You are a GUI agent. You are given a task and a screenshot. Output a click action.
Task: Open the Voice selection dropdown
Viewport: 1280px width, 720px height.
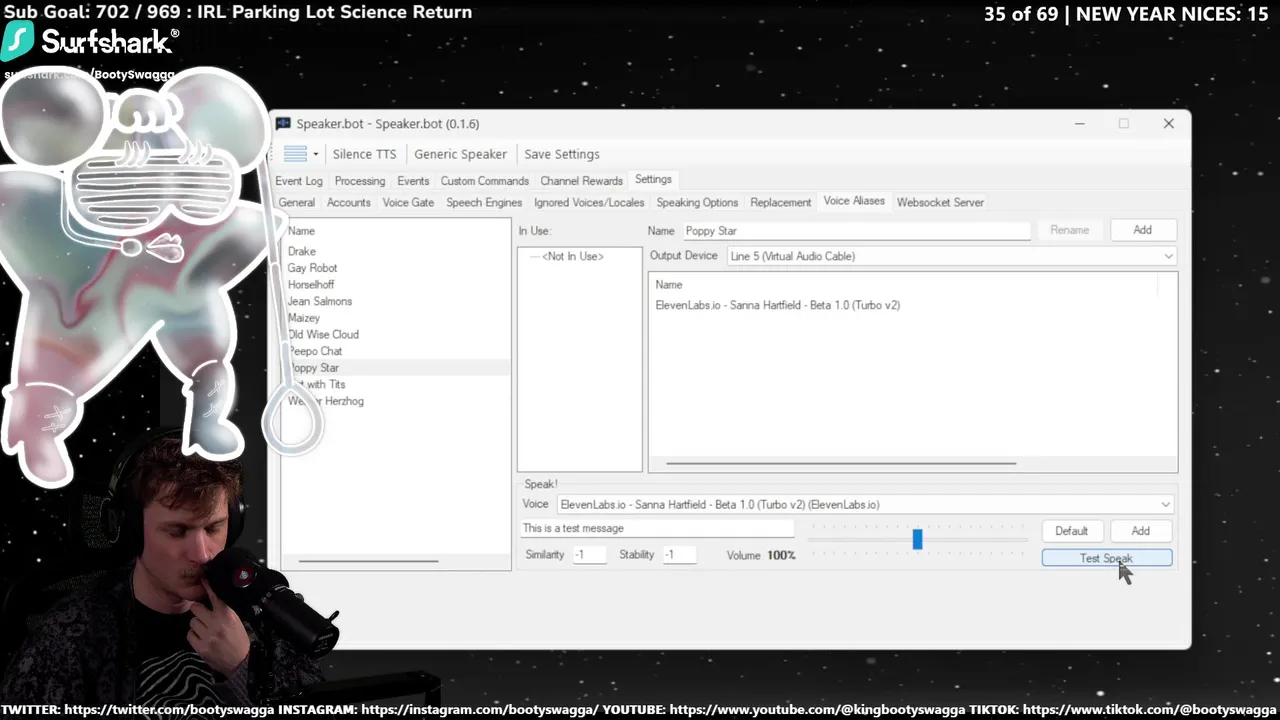[x=865, y=505]
